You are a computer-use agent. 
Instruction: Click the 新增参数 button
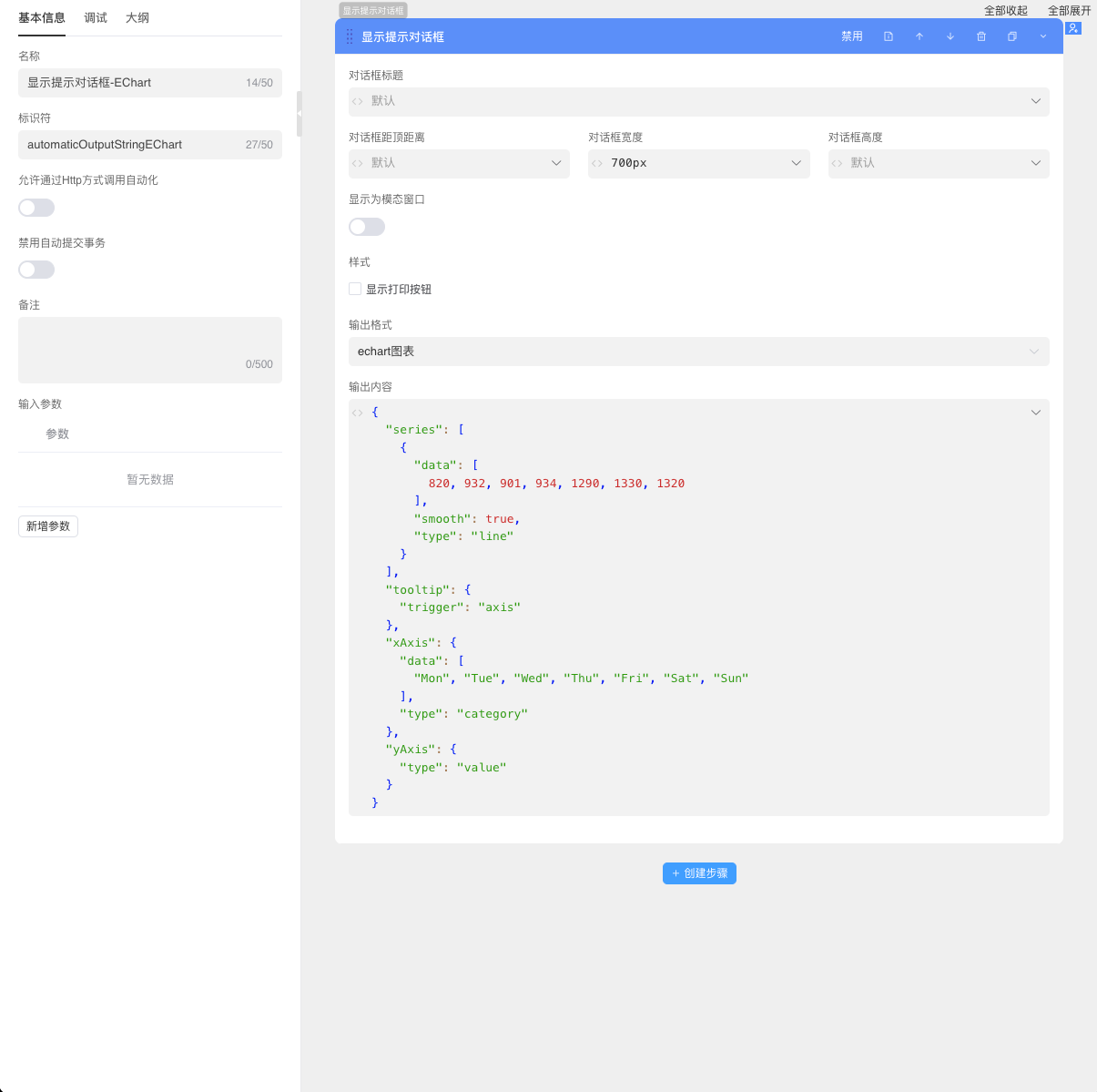[48, 526]
